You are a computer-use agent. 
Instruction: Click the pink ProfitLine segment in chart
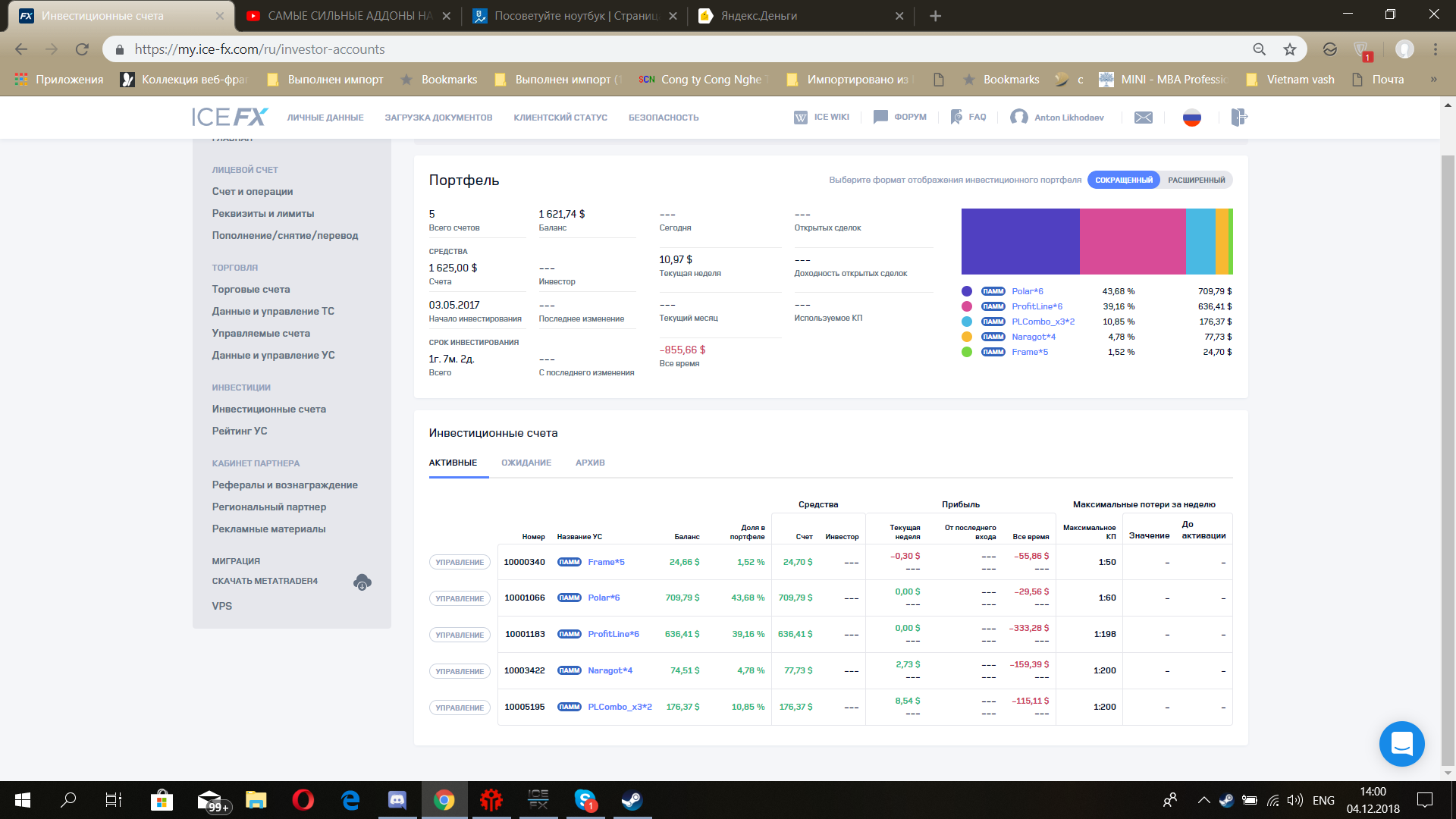[x=1131, y=241]
